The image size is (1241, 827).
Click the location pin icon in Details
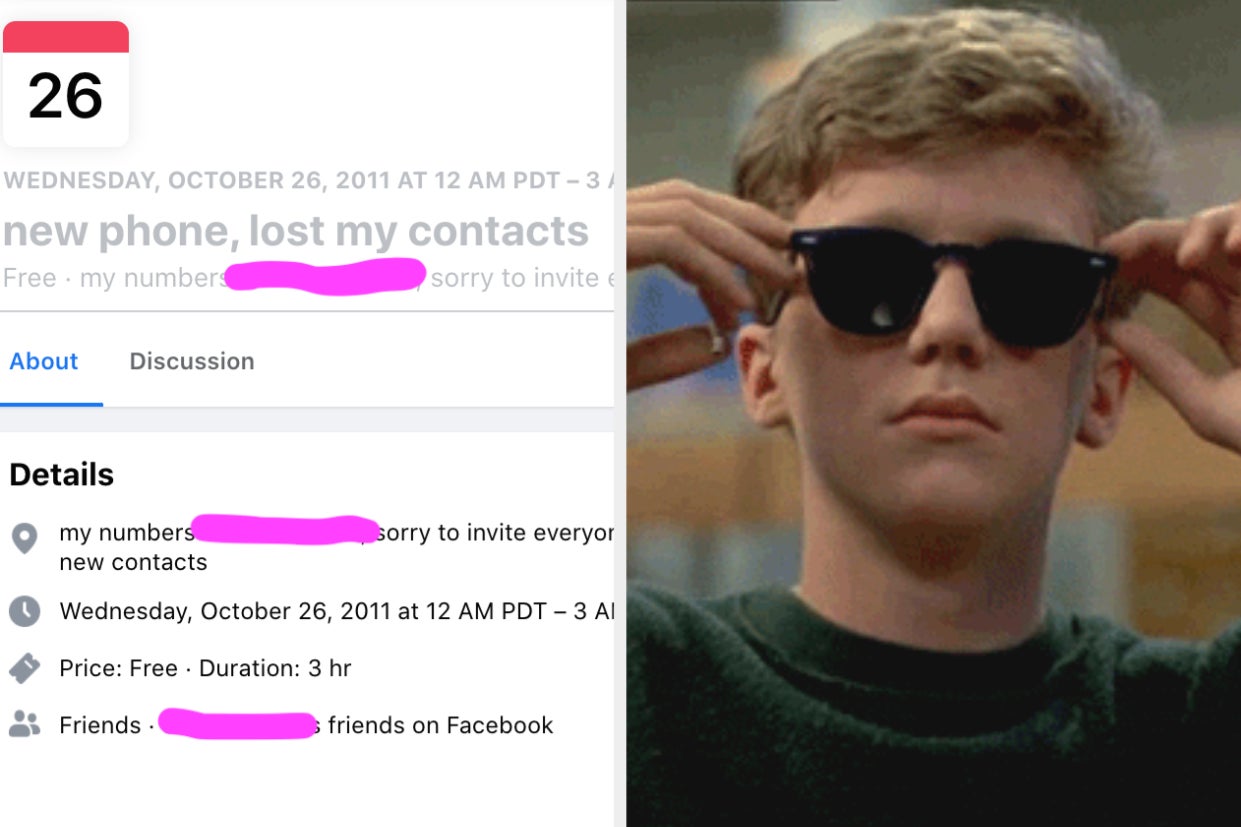[x=24, y=538]
